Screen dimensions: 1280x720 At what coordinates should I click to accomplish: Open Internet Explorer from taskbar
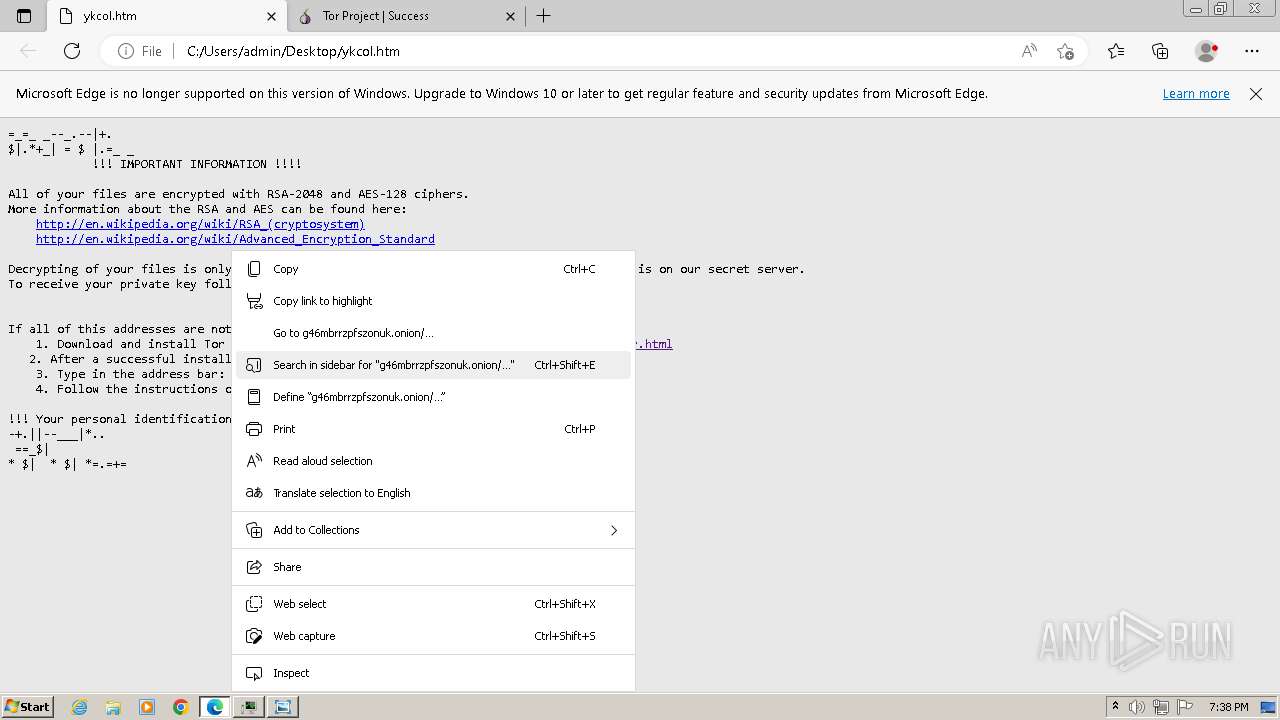tap(80, 707)
